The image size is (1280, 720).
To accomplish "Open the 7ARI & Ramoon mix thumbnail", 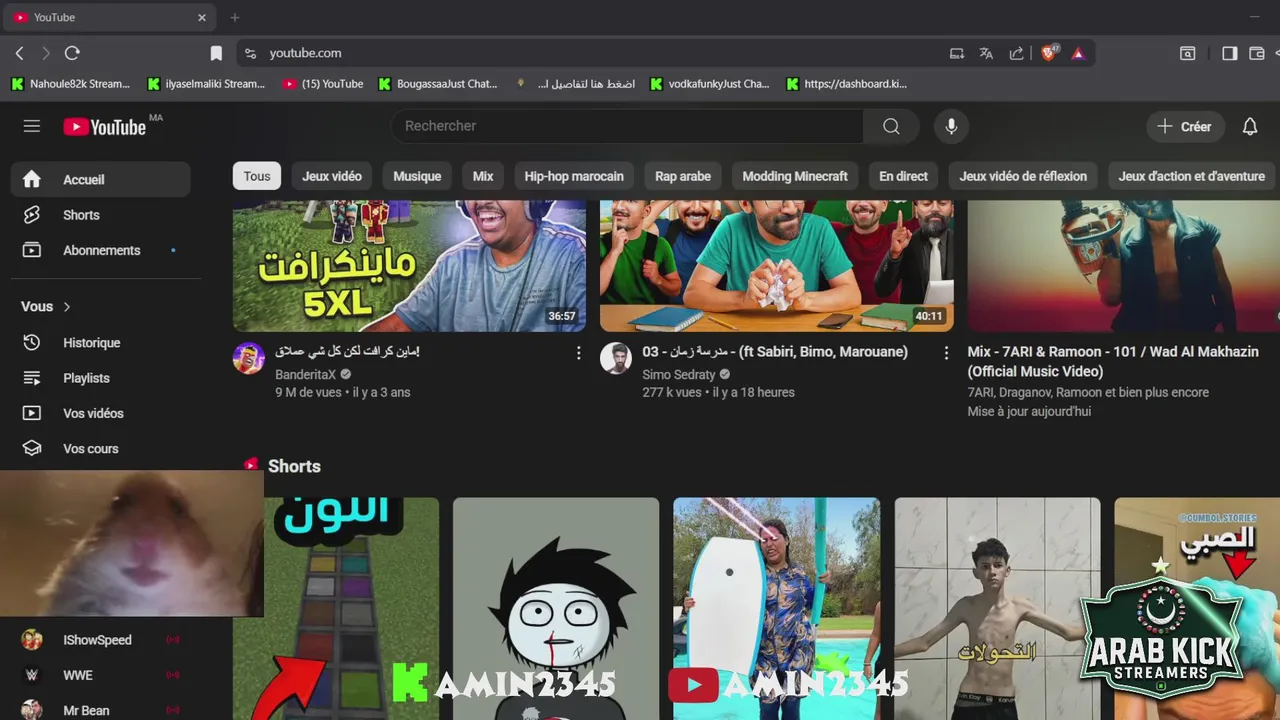I will [1123, 266].
